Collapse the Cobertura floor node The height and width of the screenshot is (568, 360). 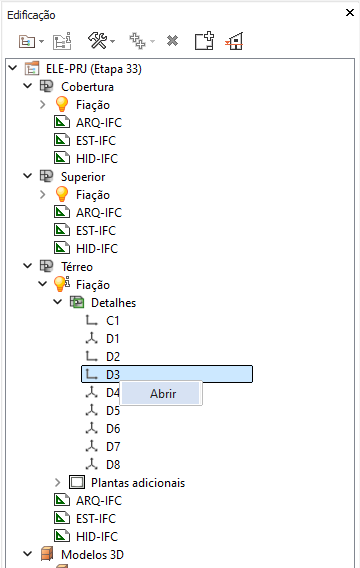[x=28, y=86]
